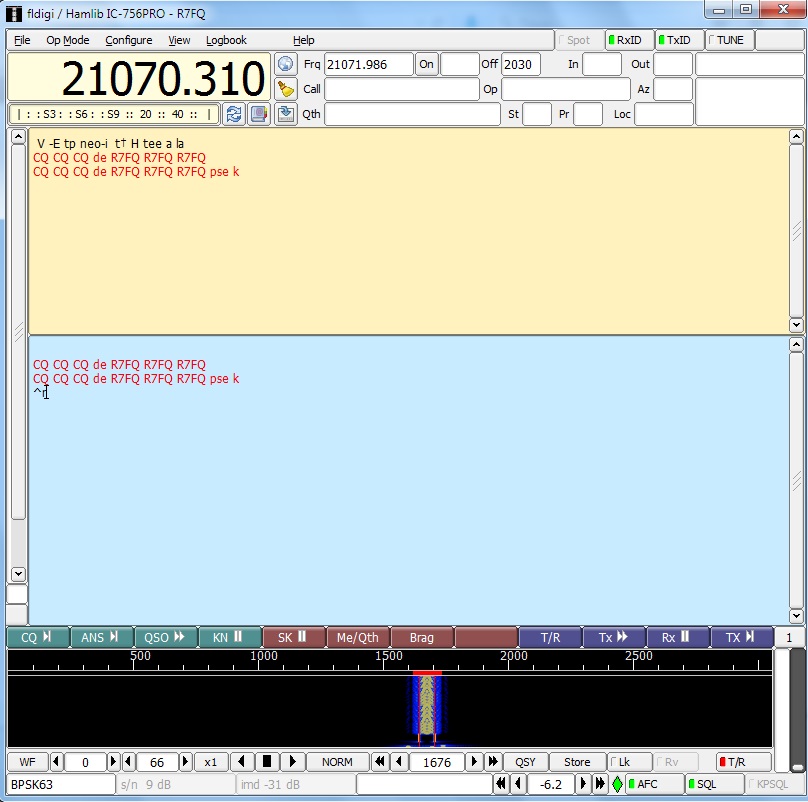Viewport: 808px width, 802px height.
Task: Jump waterfall cursor with double-left arrow by 1676
Action: click(380, 762)
